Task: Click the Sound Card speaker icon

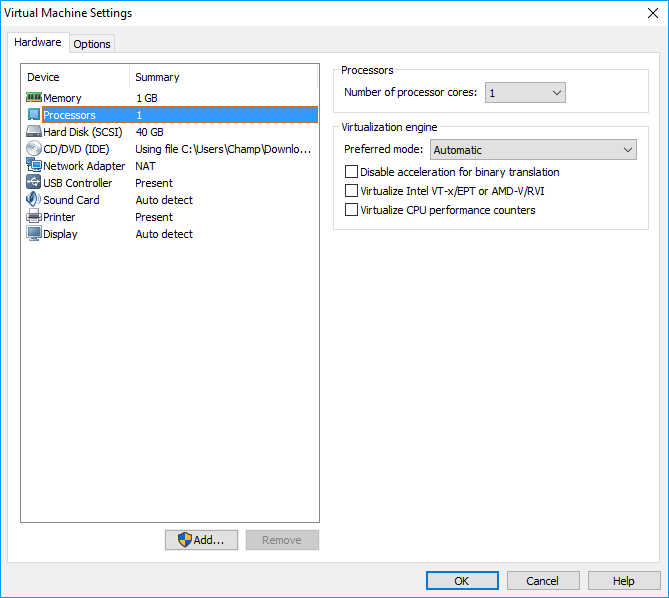Action: coord(34,199)
